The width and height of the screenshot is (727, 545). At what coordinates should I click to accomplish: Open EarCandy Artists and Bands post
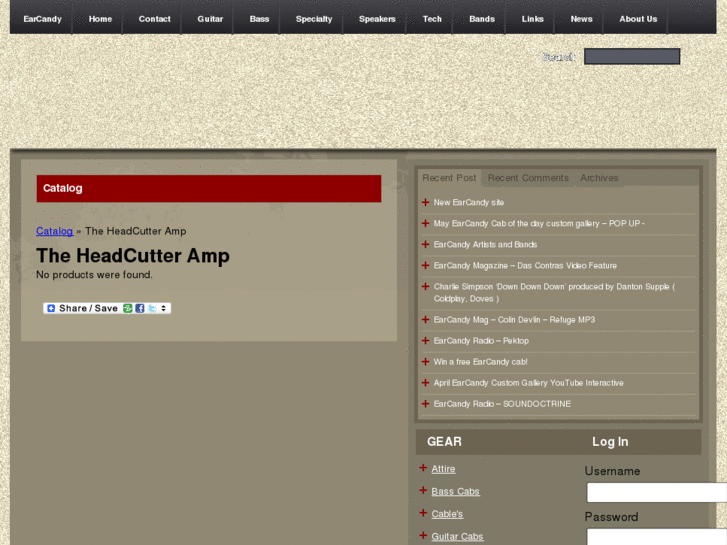click(485, 244)
